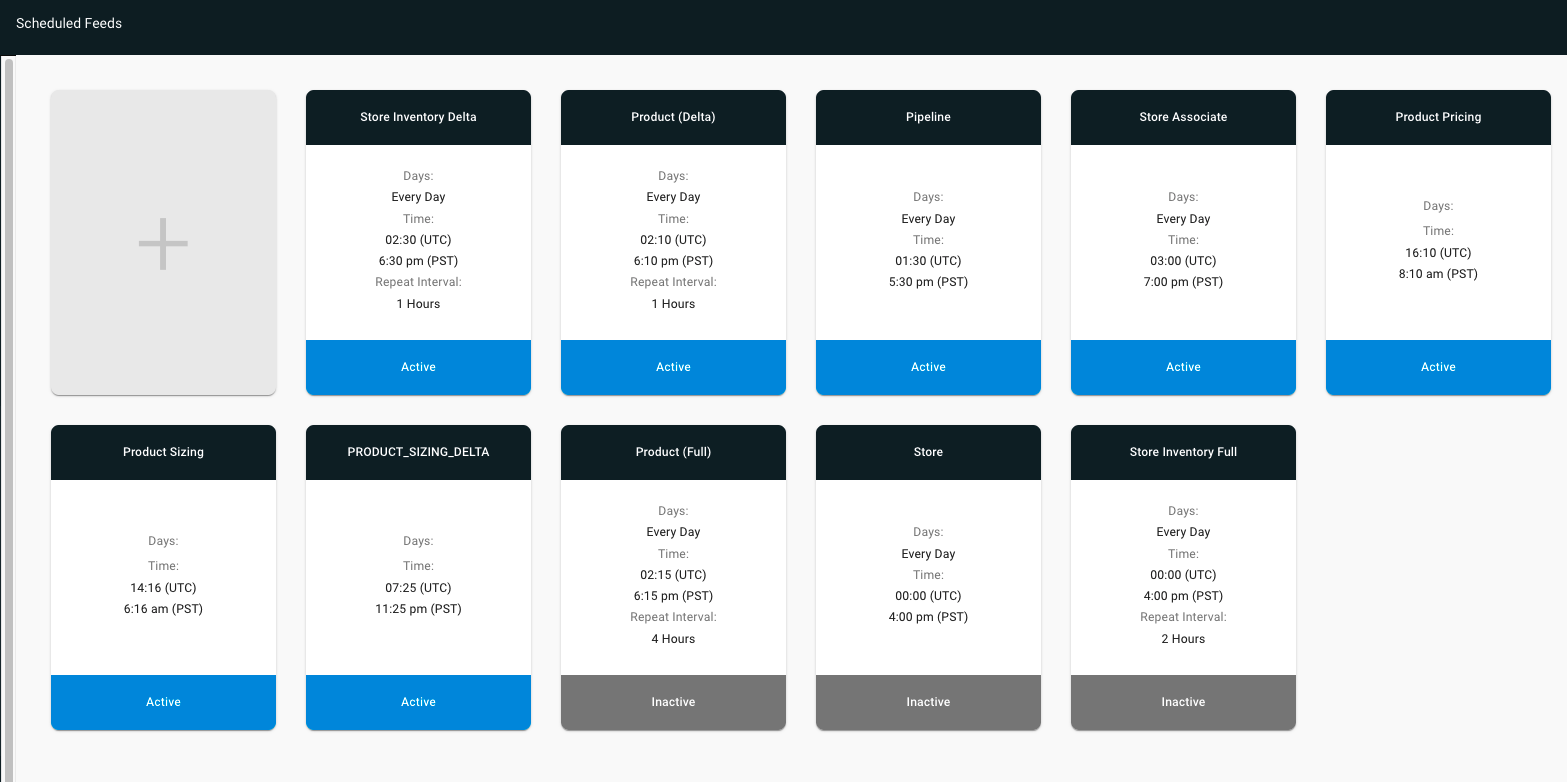
Task: Activate the Store Inventory Full feed
Action: 1183,702
